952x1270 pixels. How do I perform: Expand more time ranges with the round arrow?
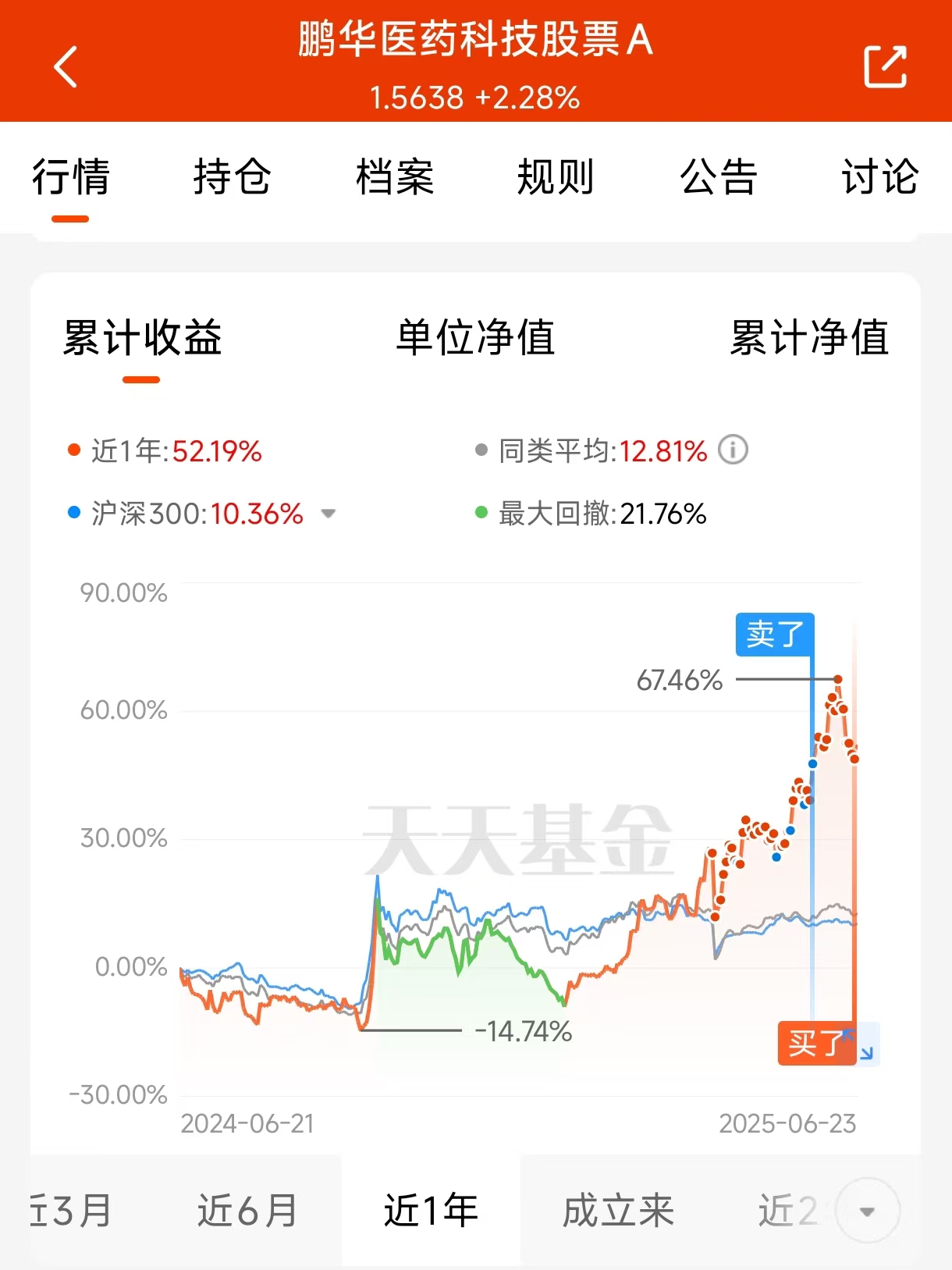867,1211
